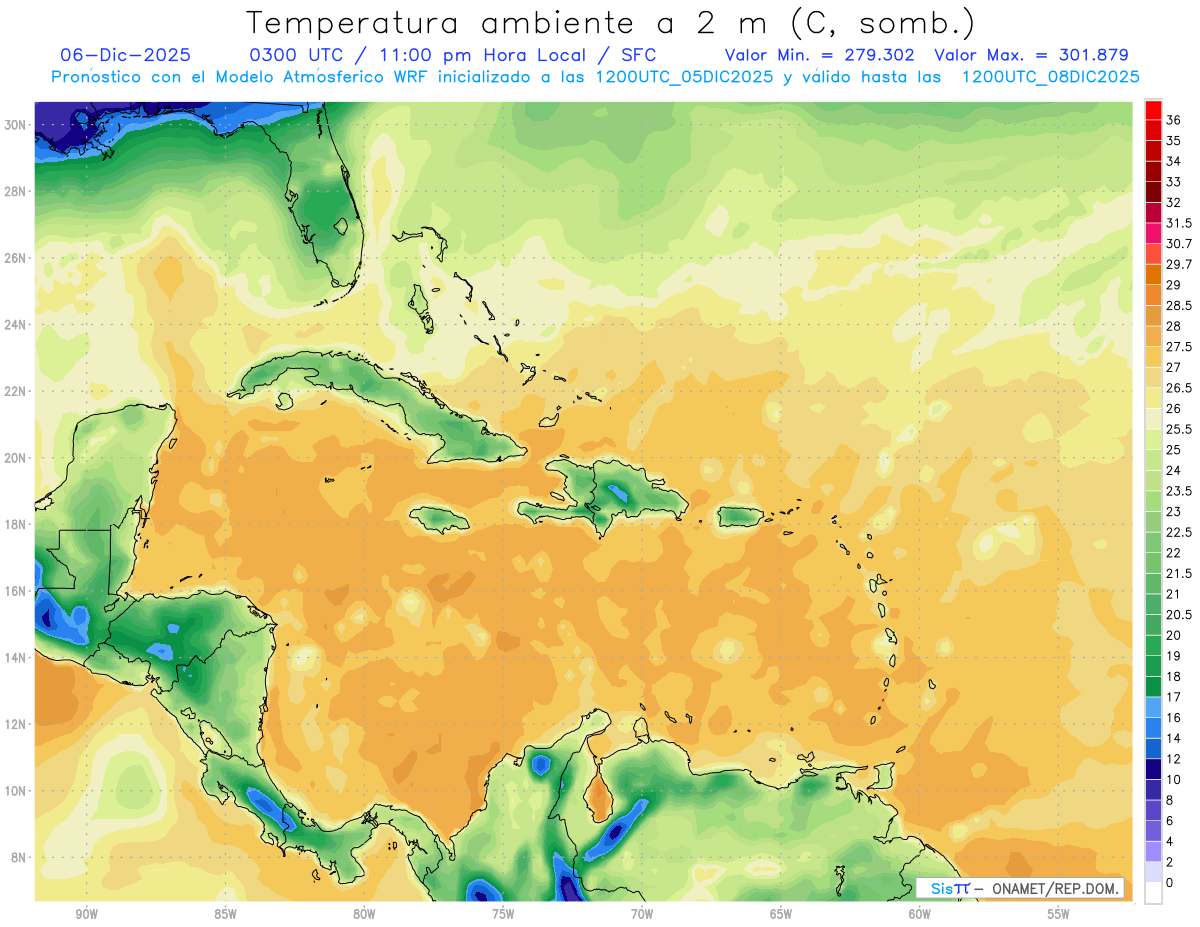Screen dimensions: 1200x927
Task: Click legend swatch between 29 and 29.7
Action: 1153,274
